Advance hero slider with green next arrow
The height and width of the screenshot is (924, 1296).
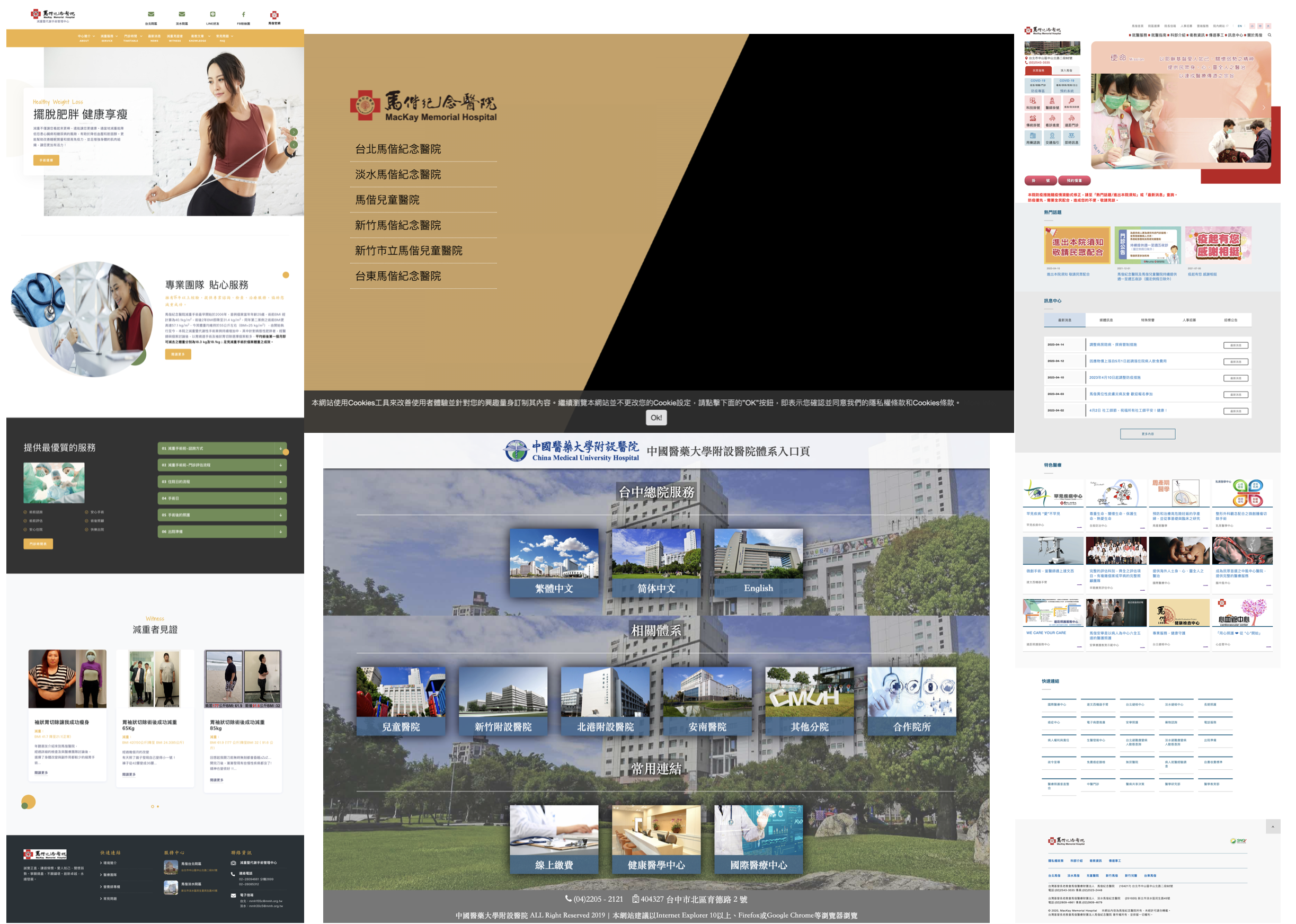pyautogui.click(x=294, y=131)
